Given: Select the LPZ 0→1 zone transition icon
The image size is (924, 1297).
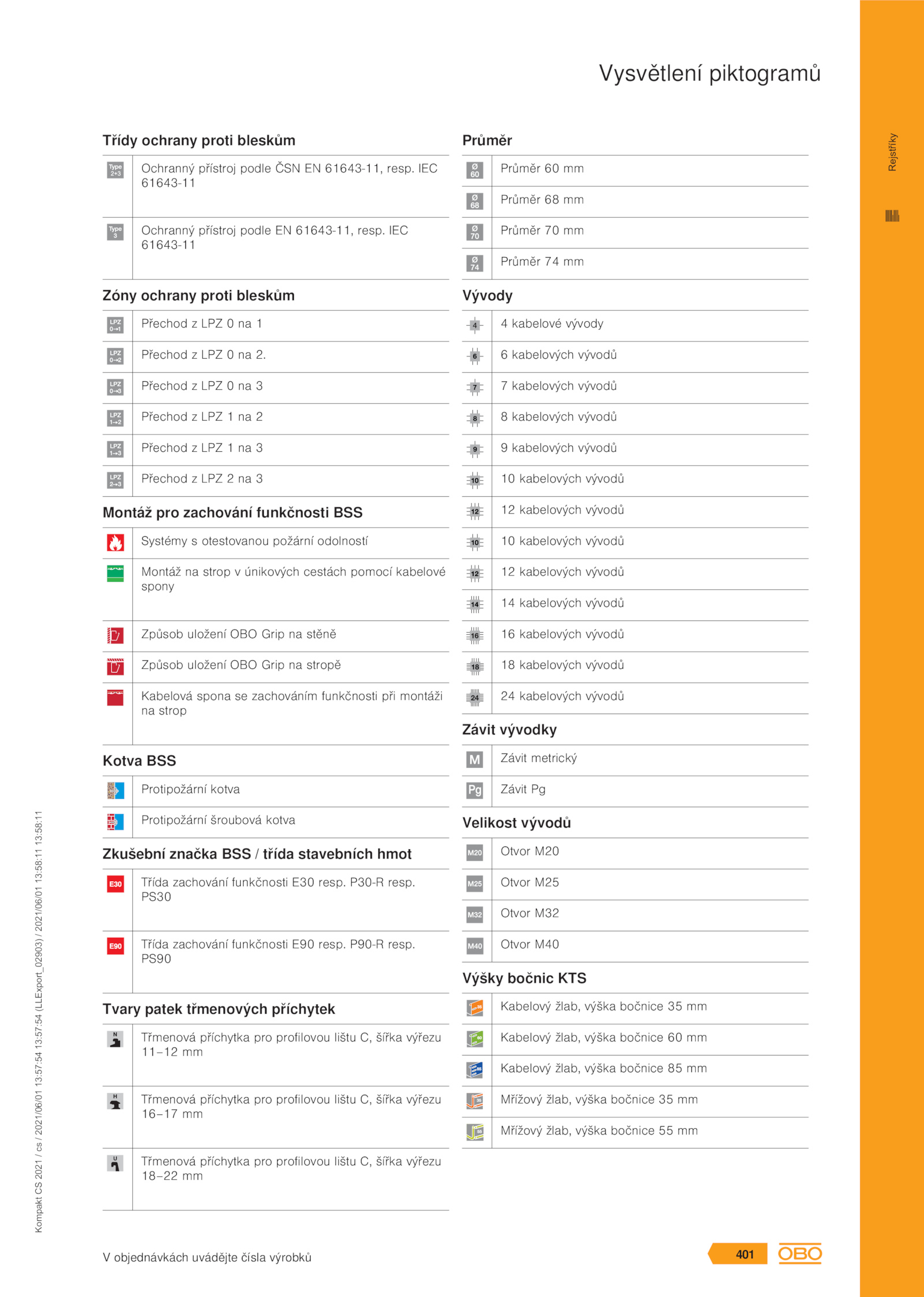Looking at the screenshot, I should tap(115, 325).
